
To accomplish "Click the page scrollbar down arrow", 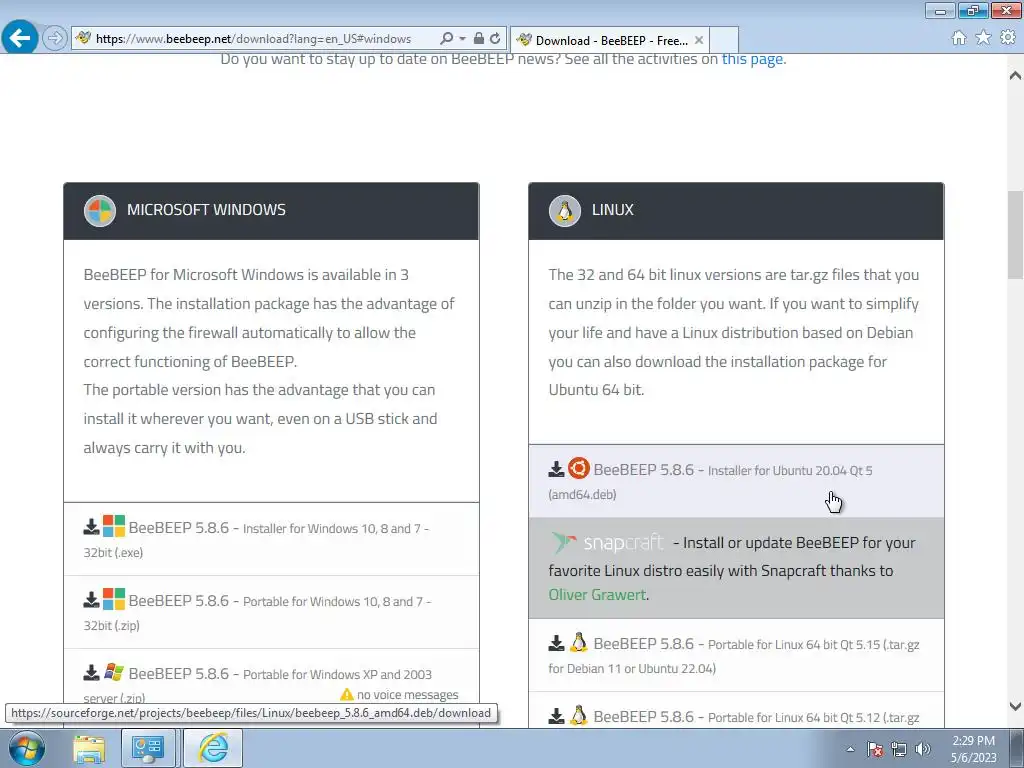I will pos(1015,706).
